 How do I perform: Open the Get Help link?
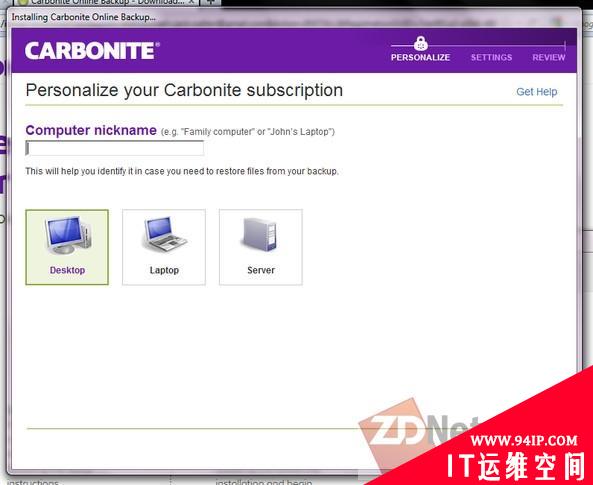[x=536, y=92]
